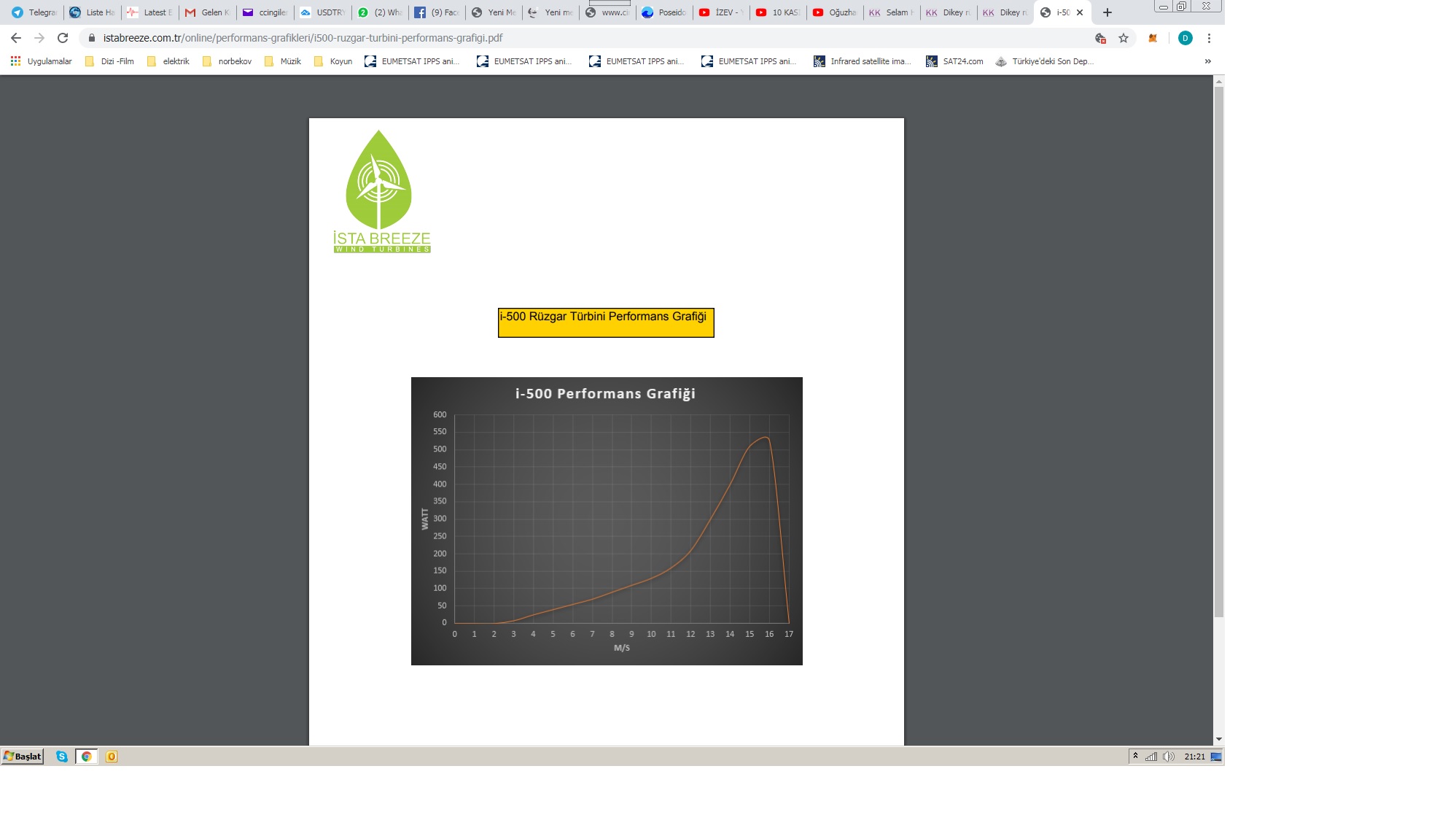Click the show desktop tray icon
This screenshot has width=1456, height=820.
pos(1216,757)
